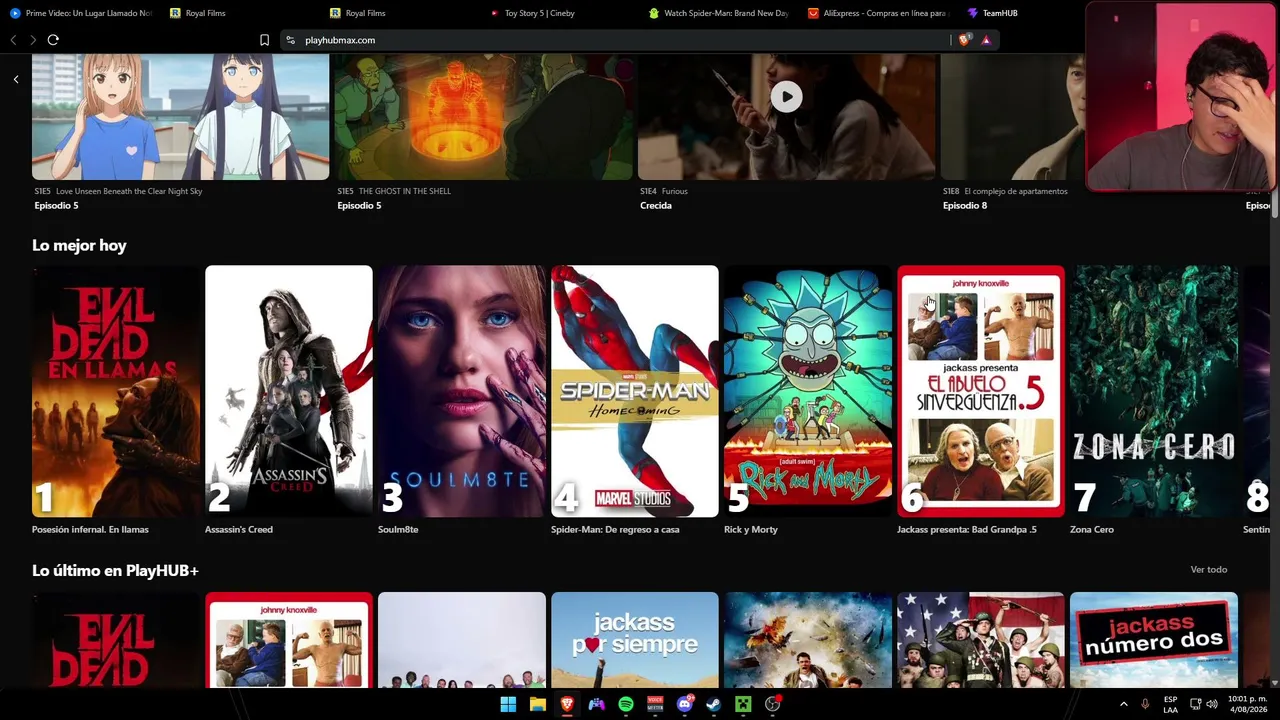Open the Brave Shields lion icon
Image resolution: width=1280 pixels, height=720 pixels.
click(964, 40)
